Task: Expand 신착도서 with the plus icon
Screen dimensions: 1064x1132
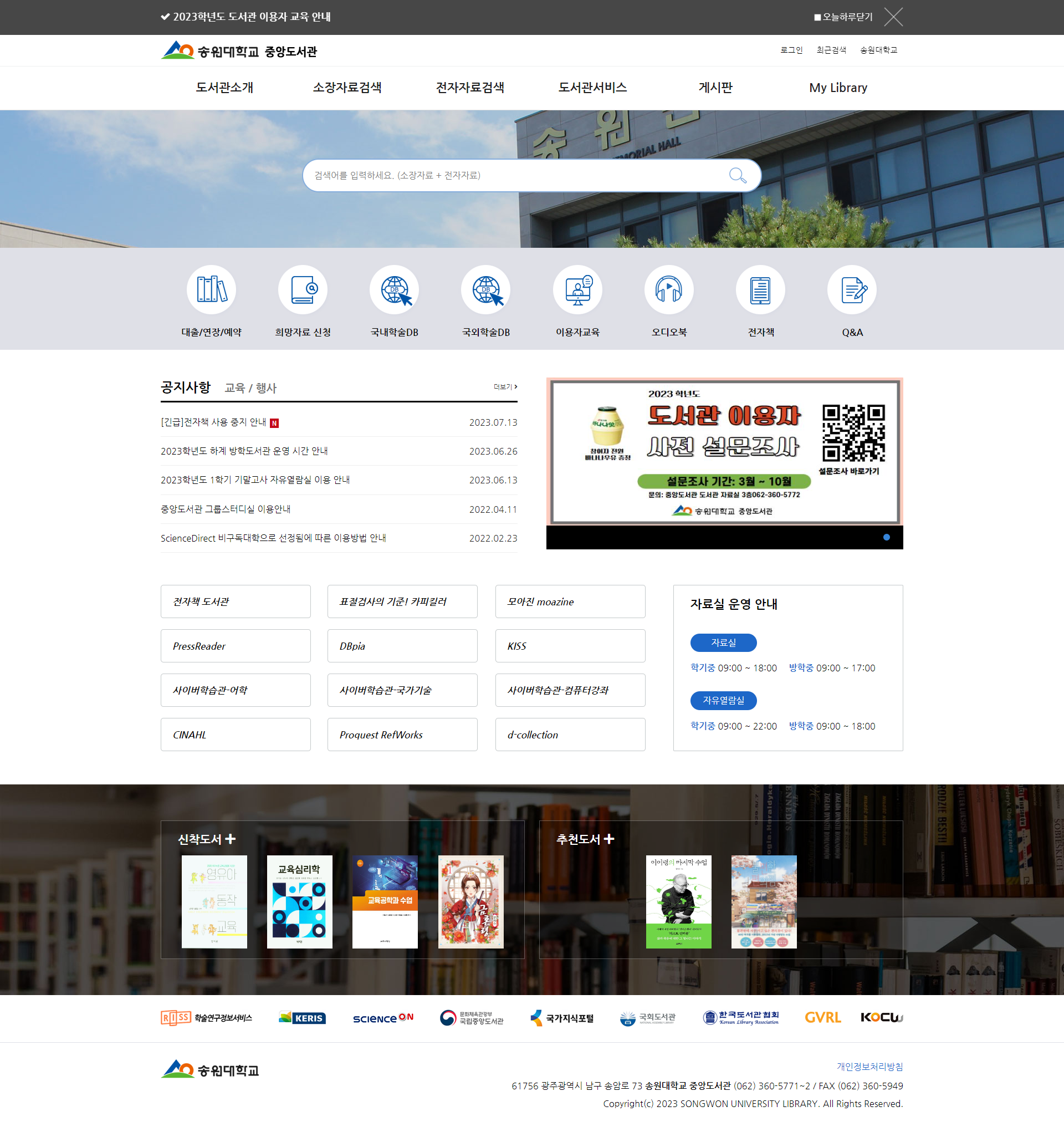Action: point(231,839)
